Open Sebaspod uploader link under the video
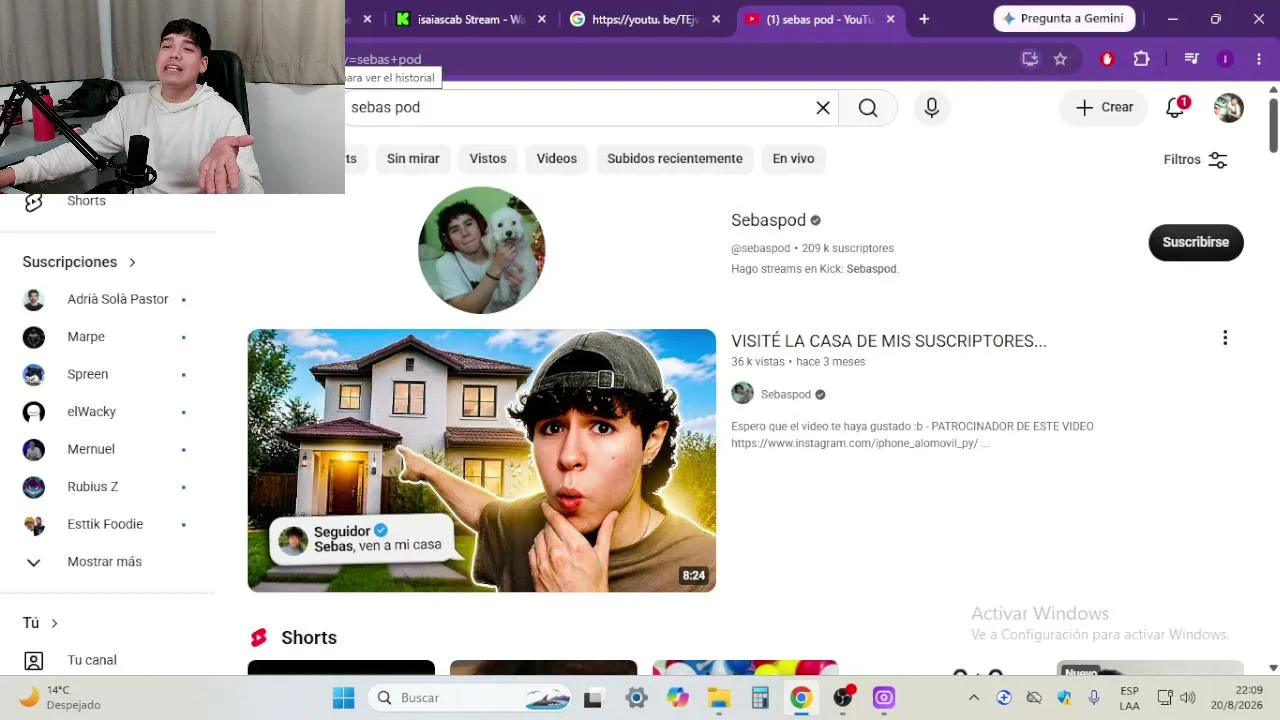 click(785, 394)
